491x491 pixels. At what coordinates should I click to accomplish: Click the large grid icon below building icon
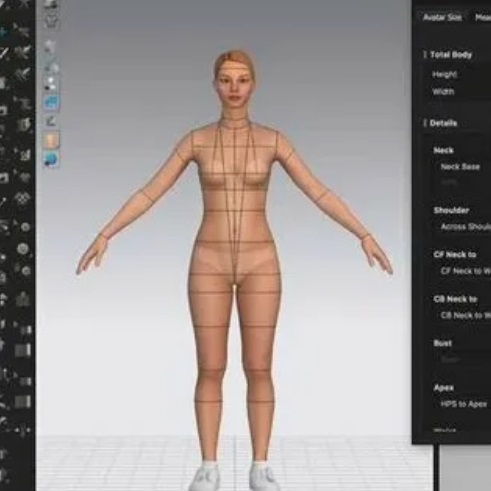point(23,350)
